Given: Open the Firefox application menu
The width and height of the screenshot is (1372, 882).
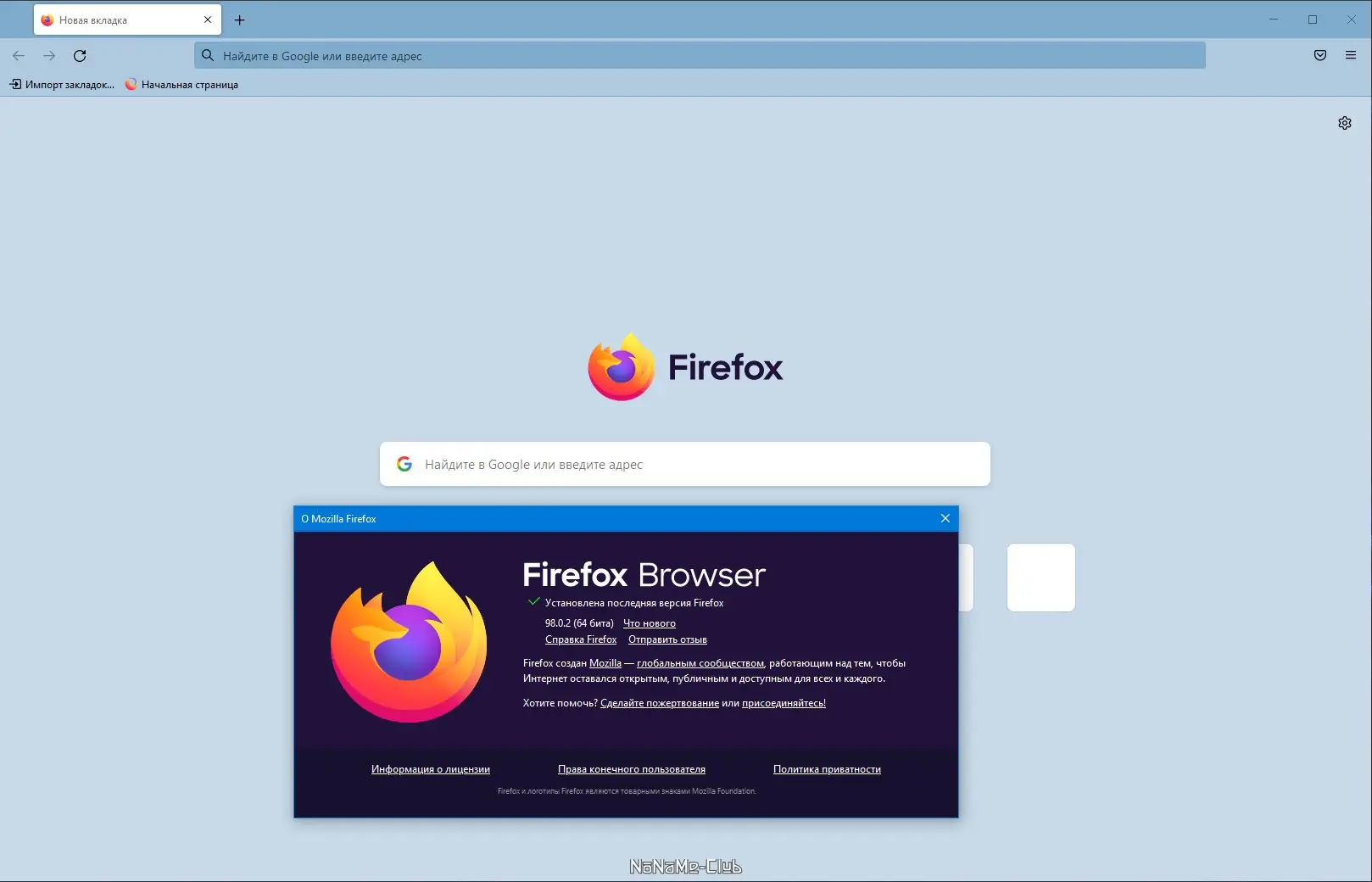Looking at the screenshot, I should point(1351,56).
